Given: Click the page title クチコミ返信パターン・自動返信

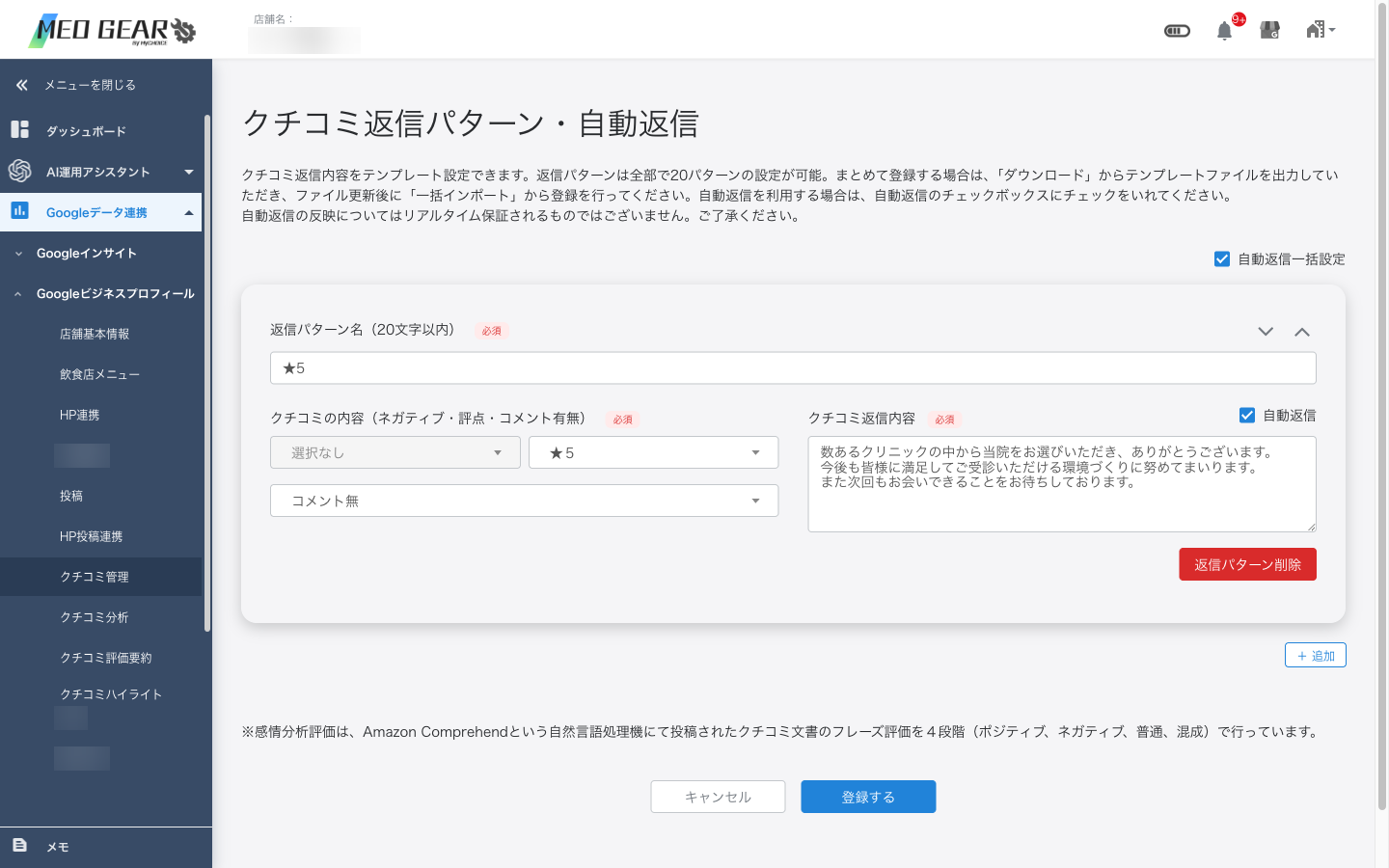Looking at the screenshot, I should tap(471, 123).
